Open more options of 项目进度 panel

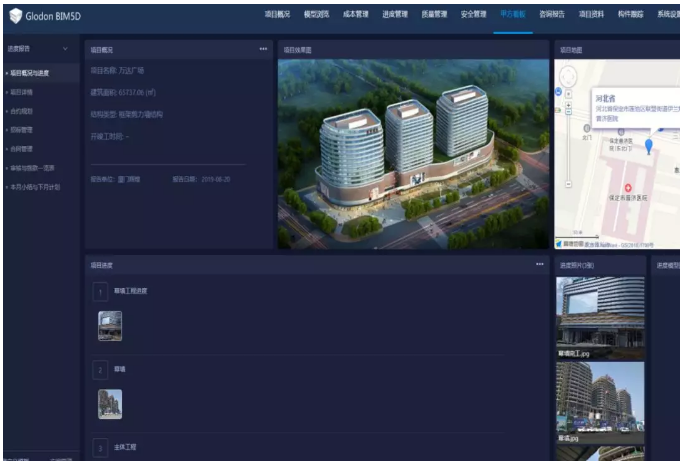click(540, 264)
